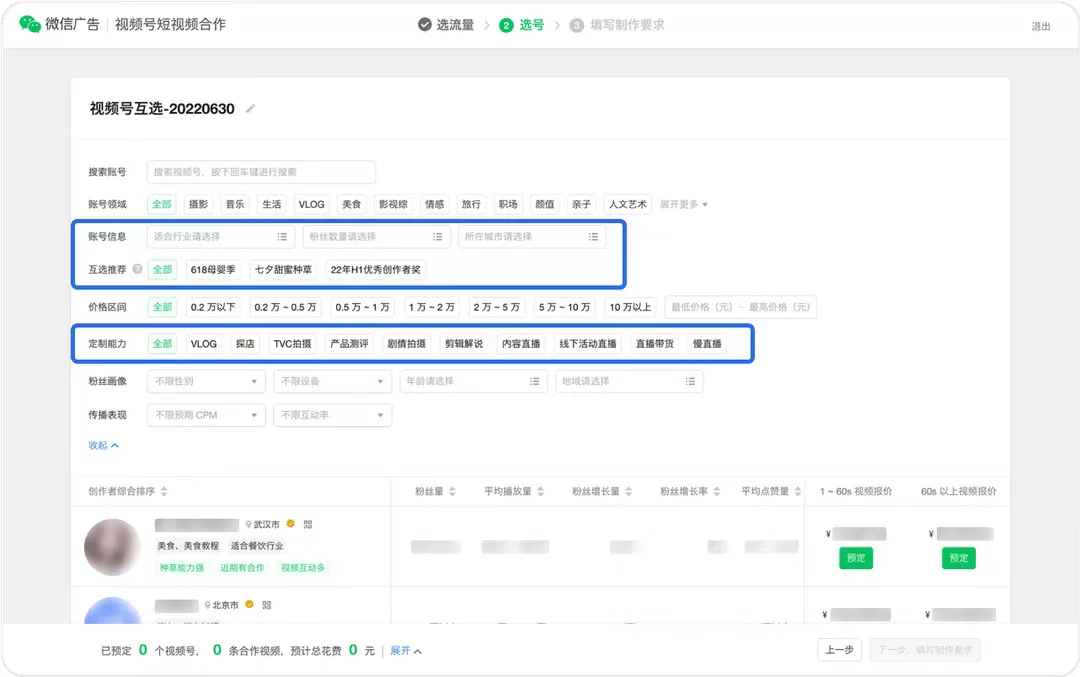
Task: Click the 搜索账号 search input field
Action: 260,171
